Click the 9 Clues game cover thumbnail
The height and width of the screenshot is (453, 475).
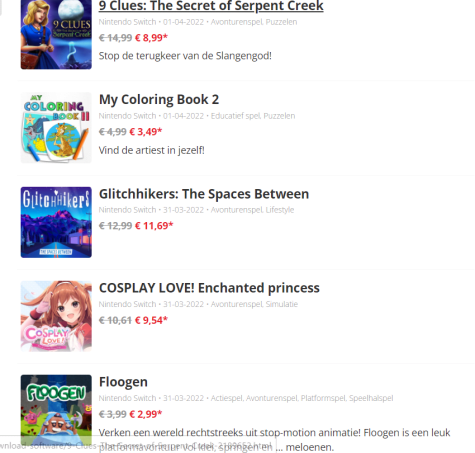(x=56, y=35)
